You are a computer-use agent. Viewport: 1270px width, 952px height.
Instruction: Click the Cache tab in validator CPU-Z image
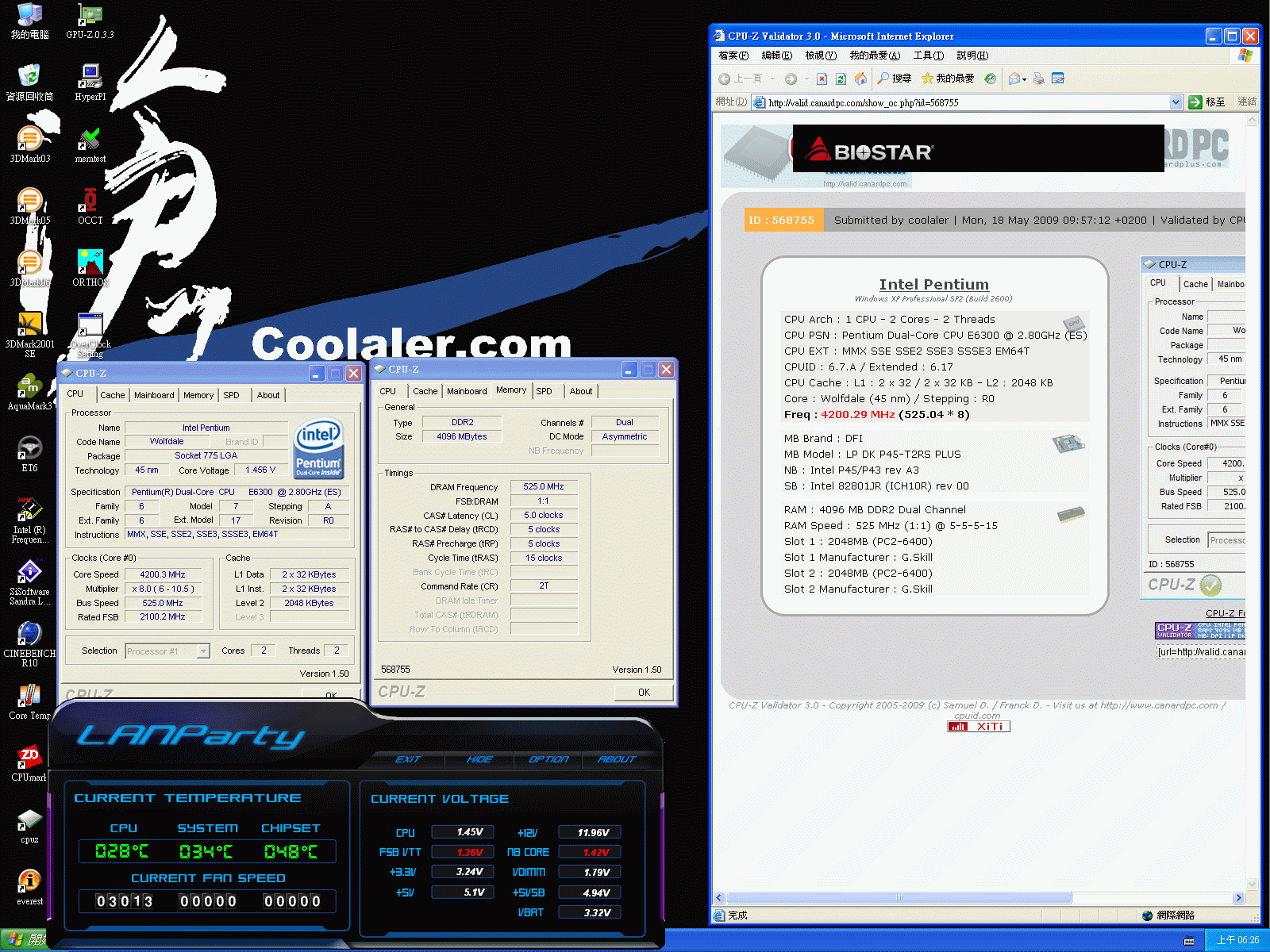[x=1195, y=284]
